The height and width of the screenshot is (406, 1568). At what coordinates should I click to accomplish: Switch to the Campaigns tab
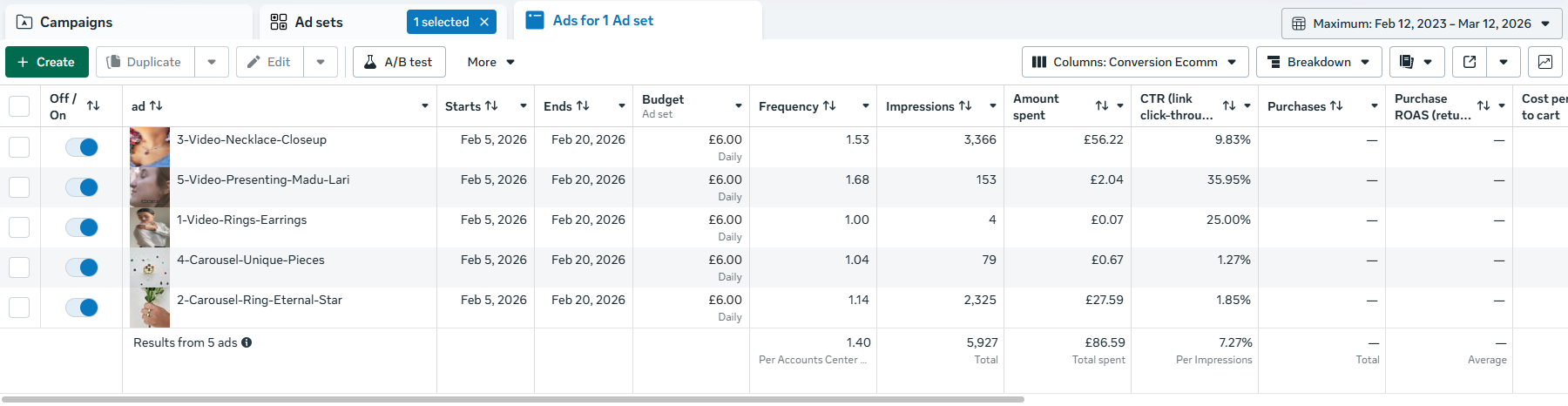(77, 22)
